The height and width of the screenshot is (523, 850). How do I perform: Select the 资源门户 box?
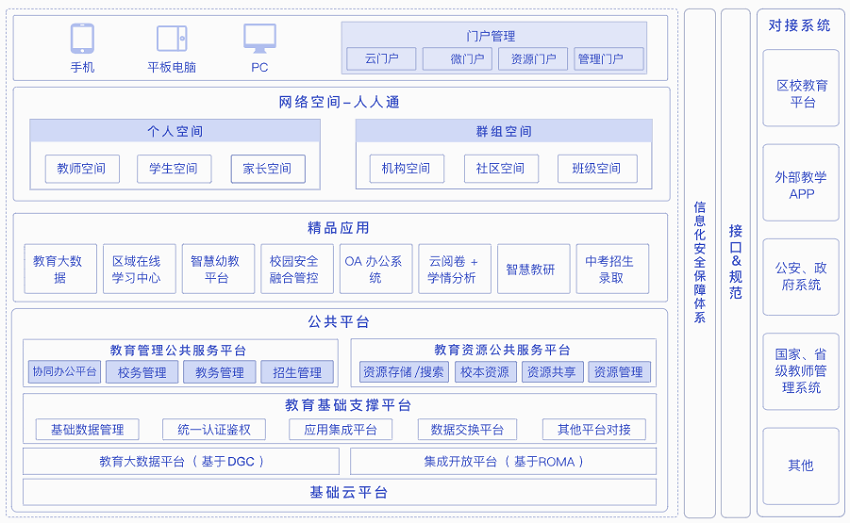[533, 59]
